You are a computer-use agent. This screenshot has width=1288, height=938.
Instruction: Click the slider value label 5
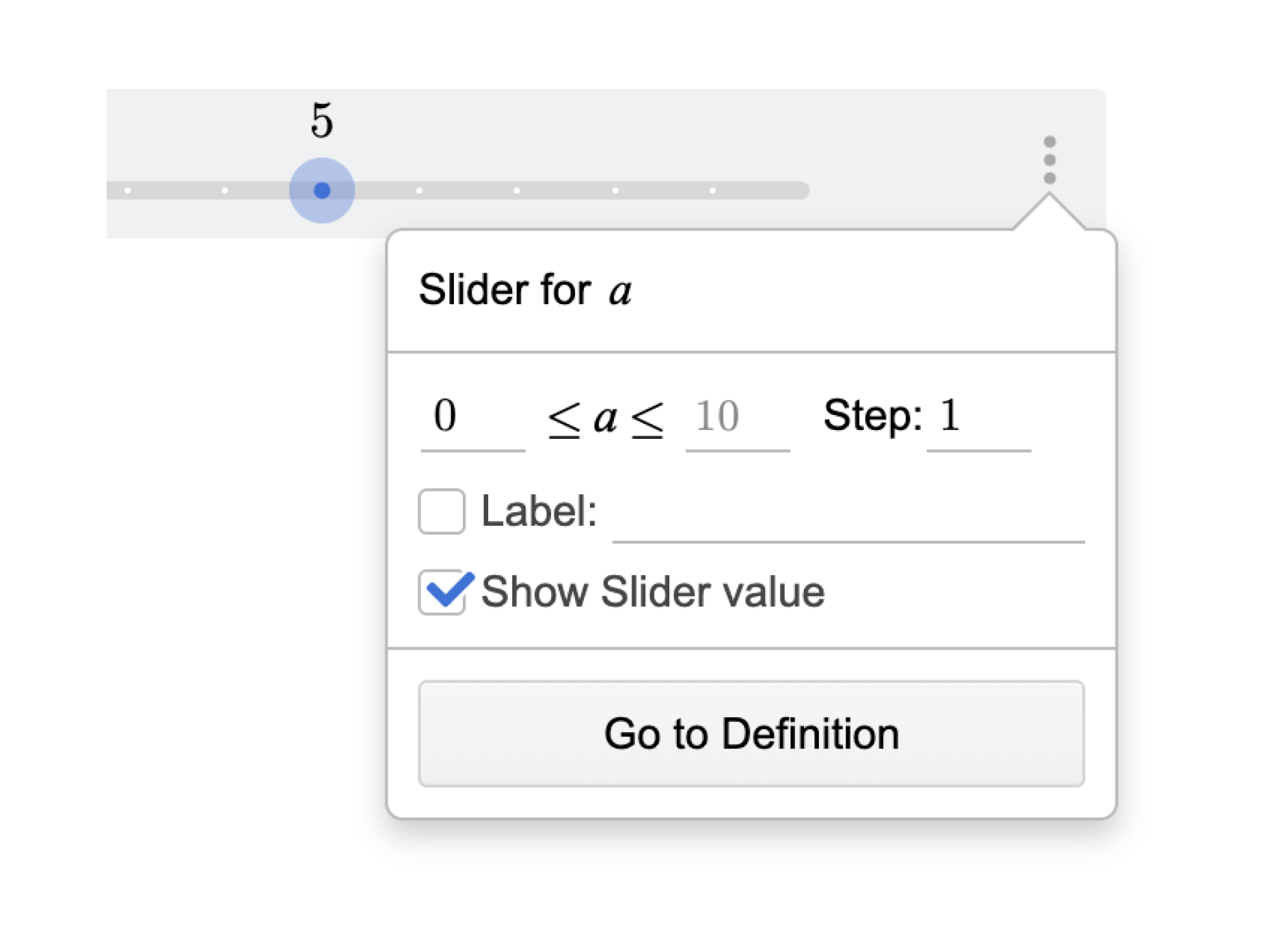pos(322,120)
